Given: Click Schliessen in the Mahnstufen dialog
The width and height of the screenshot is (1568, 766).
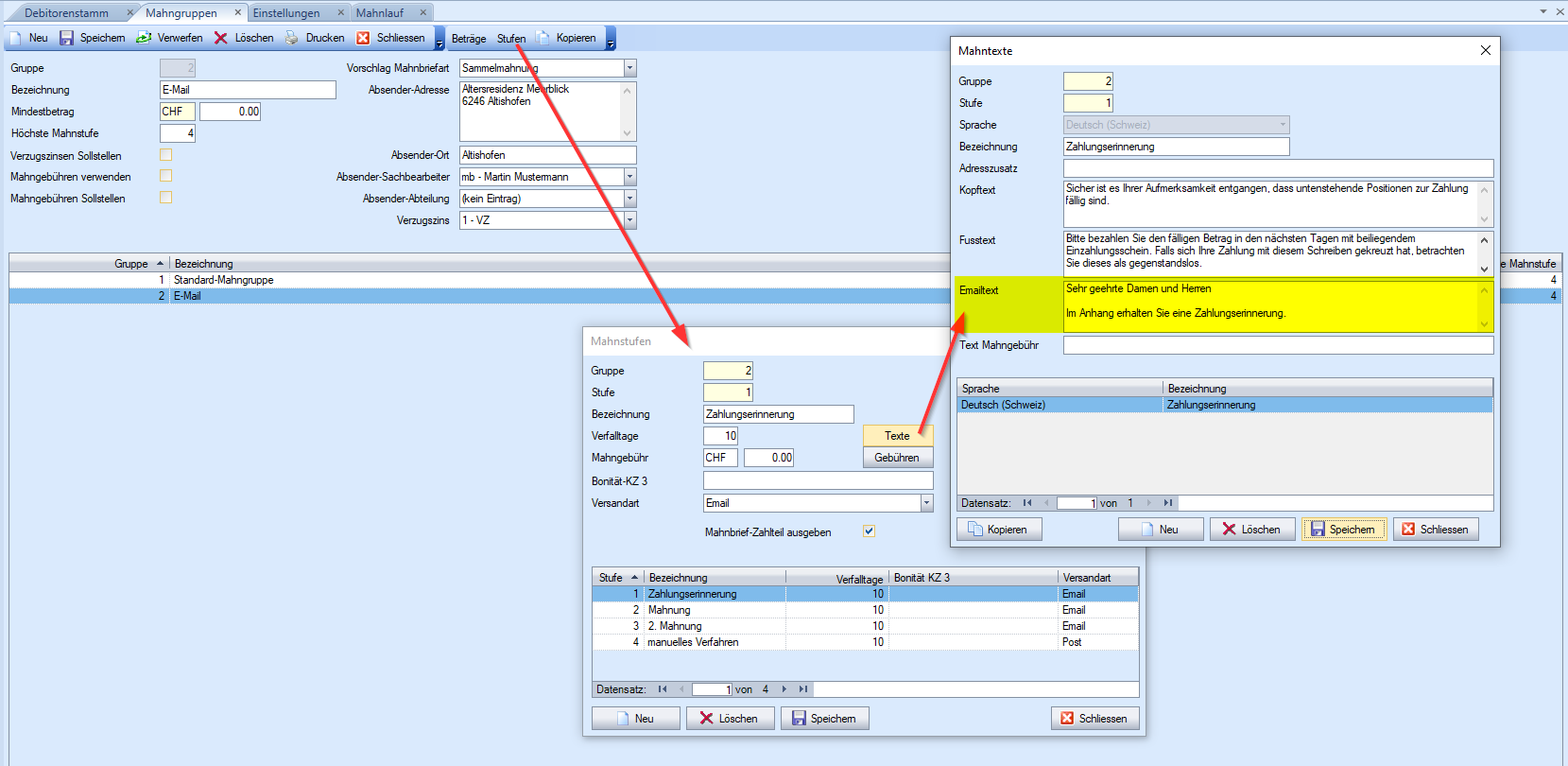Looking at the screenshot, I should pos(1095,719).
